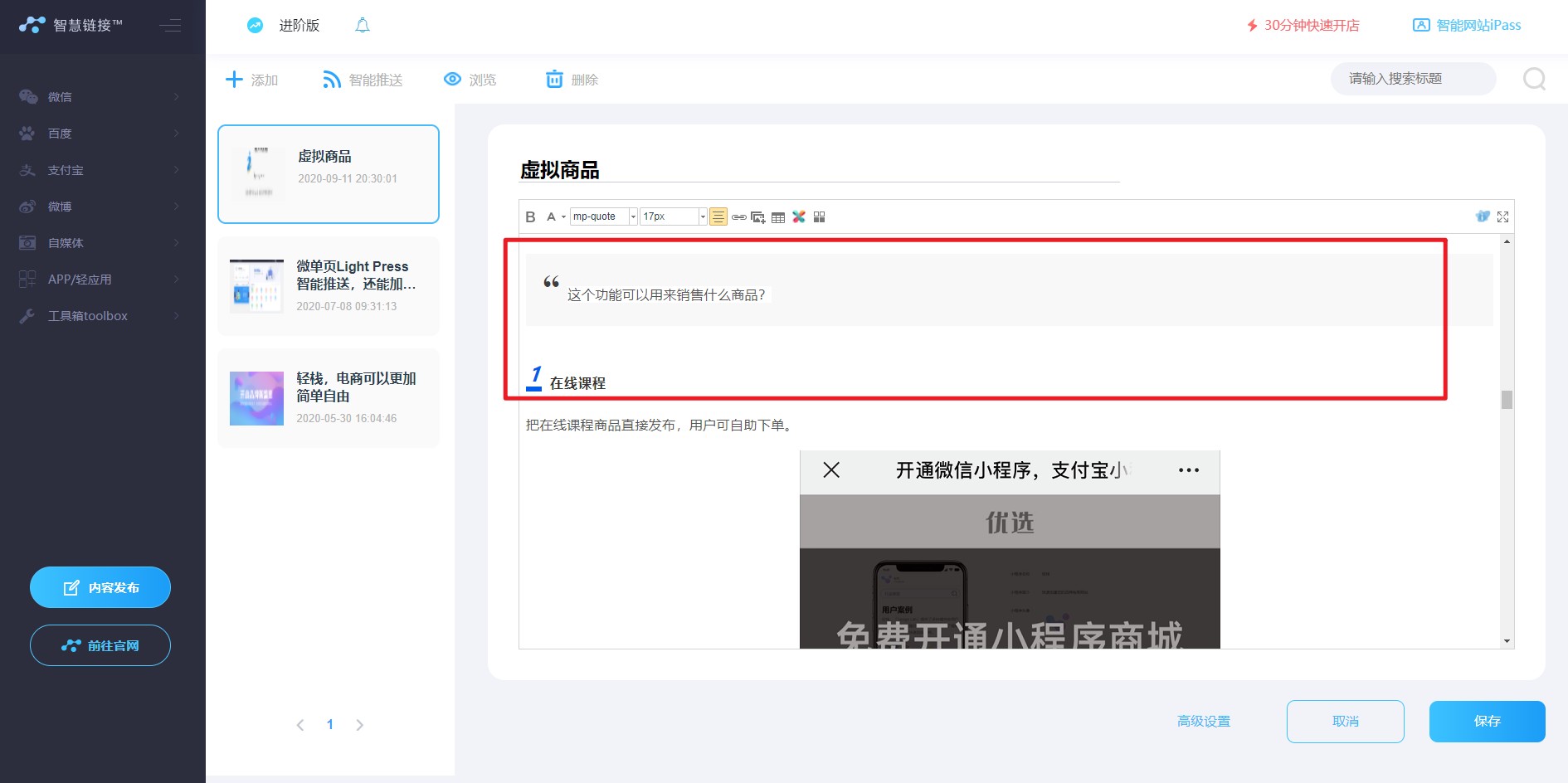Click the chevron next to 工具箱toolbox

(x=177, y=316)
